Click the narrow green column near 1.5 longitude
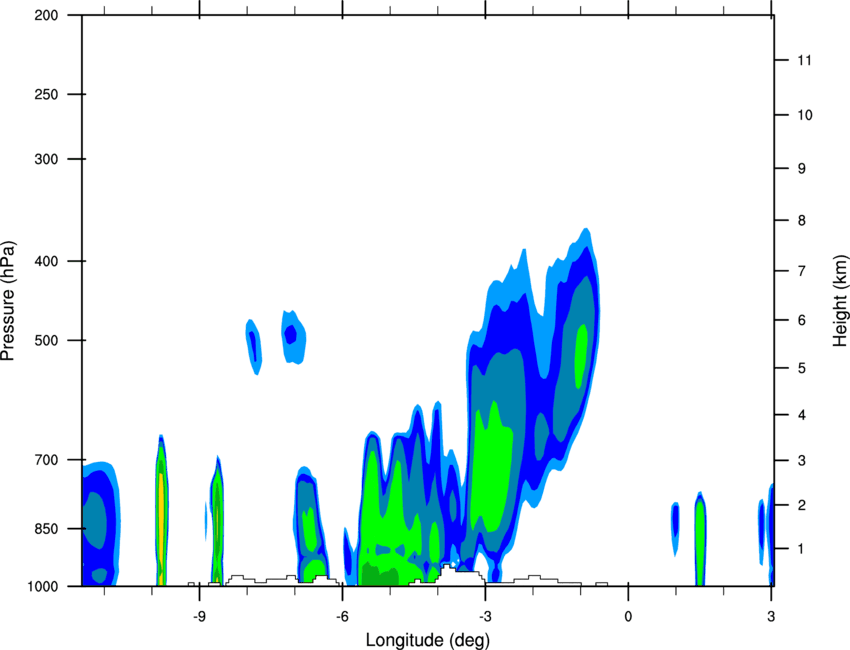This screenshot has height=650, width=850. click(x=700, y=543)
